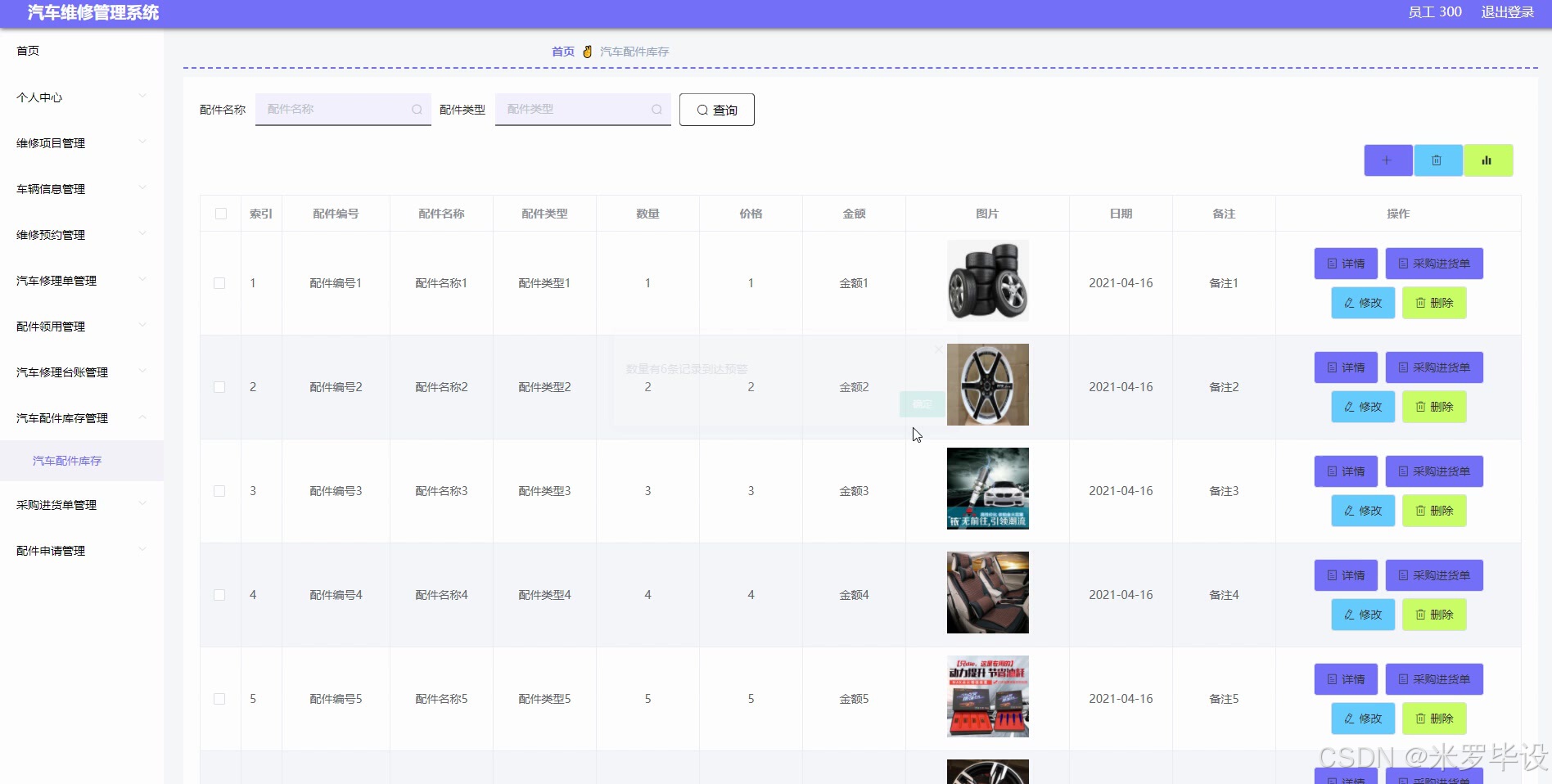This screenshot has width=1552, height=784.
Task: Click the 确定 button in alert popup
Action: pos(923,404)
